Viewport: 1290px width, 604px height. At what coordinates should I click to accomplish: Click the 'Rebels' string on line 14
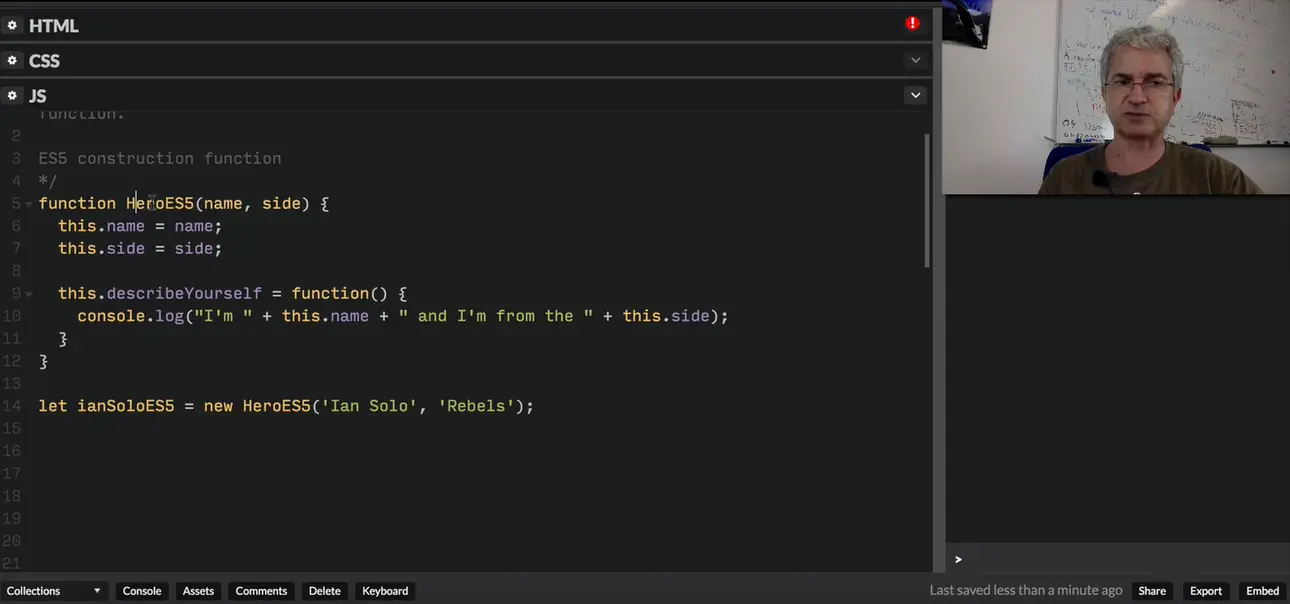point(476,406)
